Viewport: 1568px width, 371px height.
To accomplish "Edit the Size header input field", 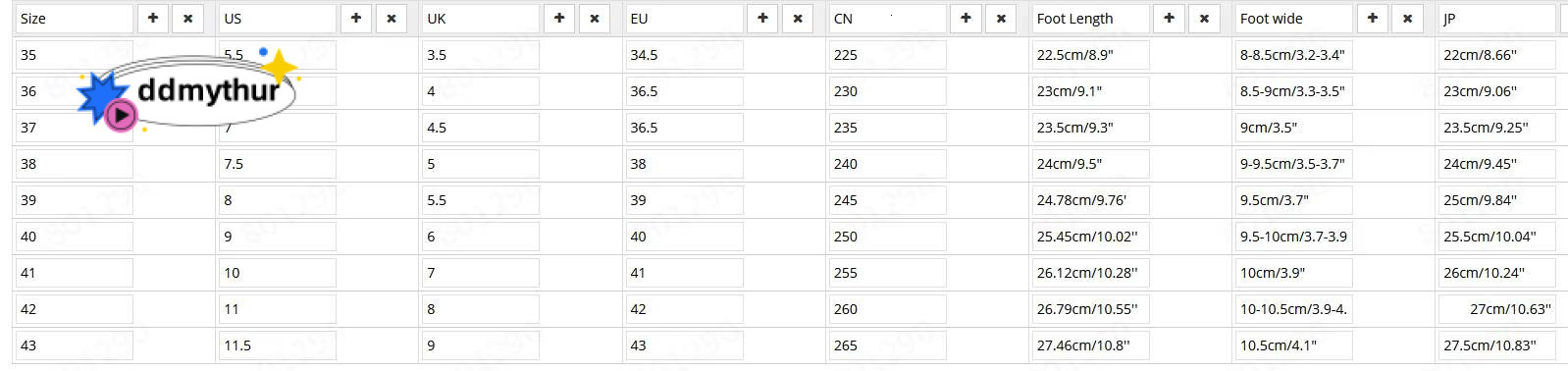I will pos(75,19).
